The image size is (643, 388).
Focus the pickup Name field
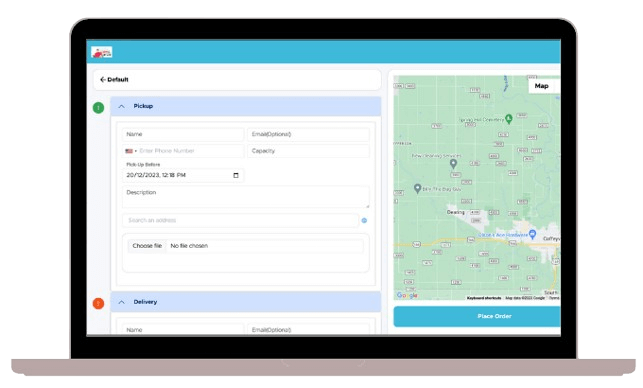coord(183,134)
